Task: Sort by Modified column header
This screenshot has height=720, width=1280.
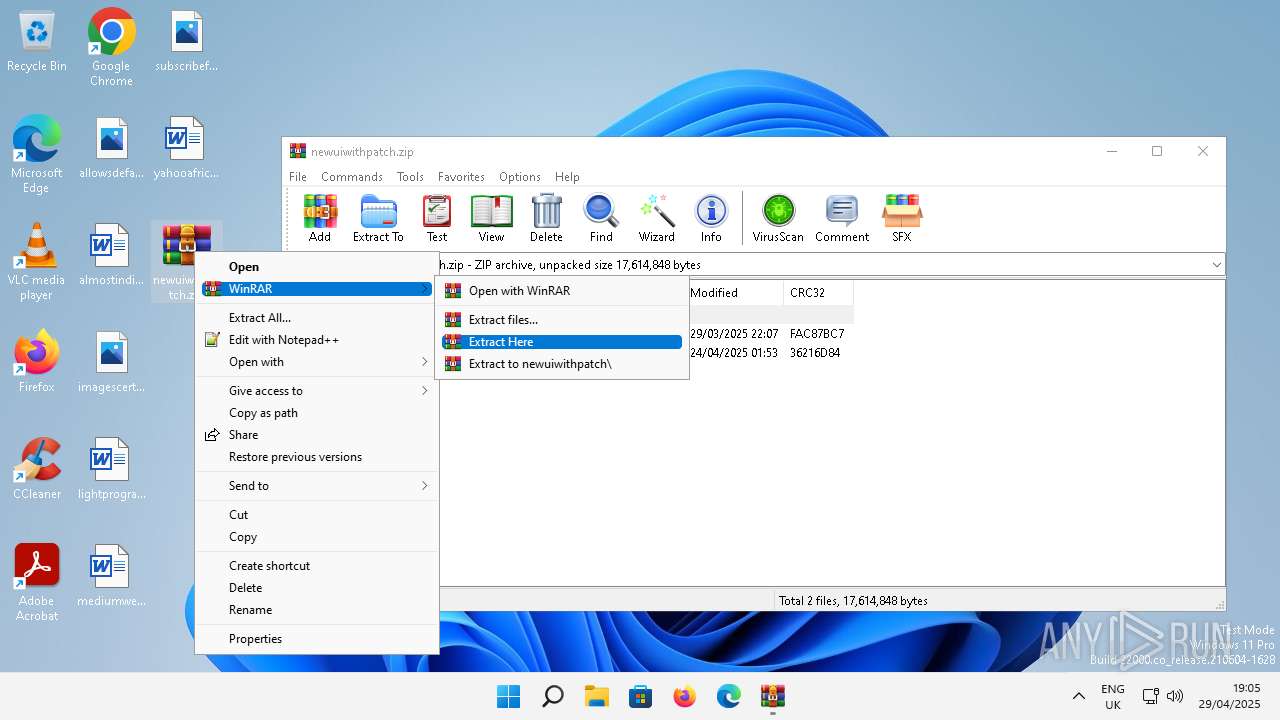Action: point(734,293)
